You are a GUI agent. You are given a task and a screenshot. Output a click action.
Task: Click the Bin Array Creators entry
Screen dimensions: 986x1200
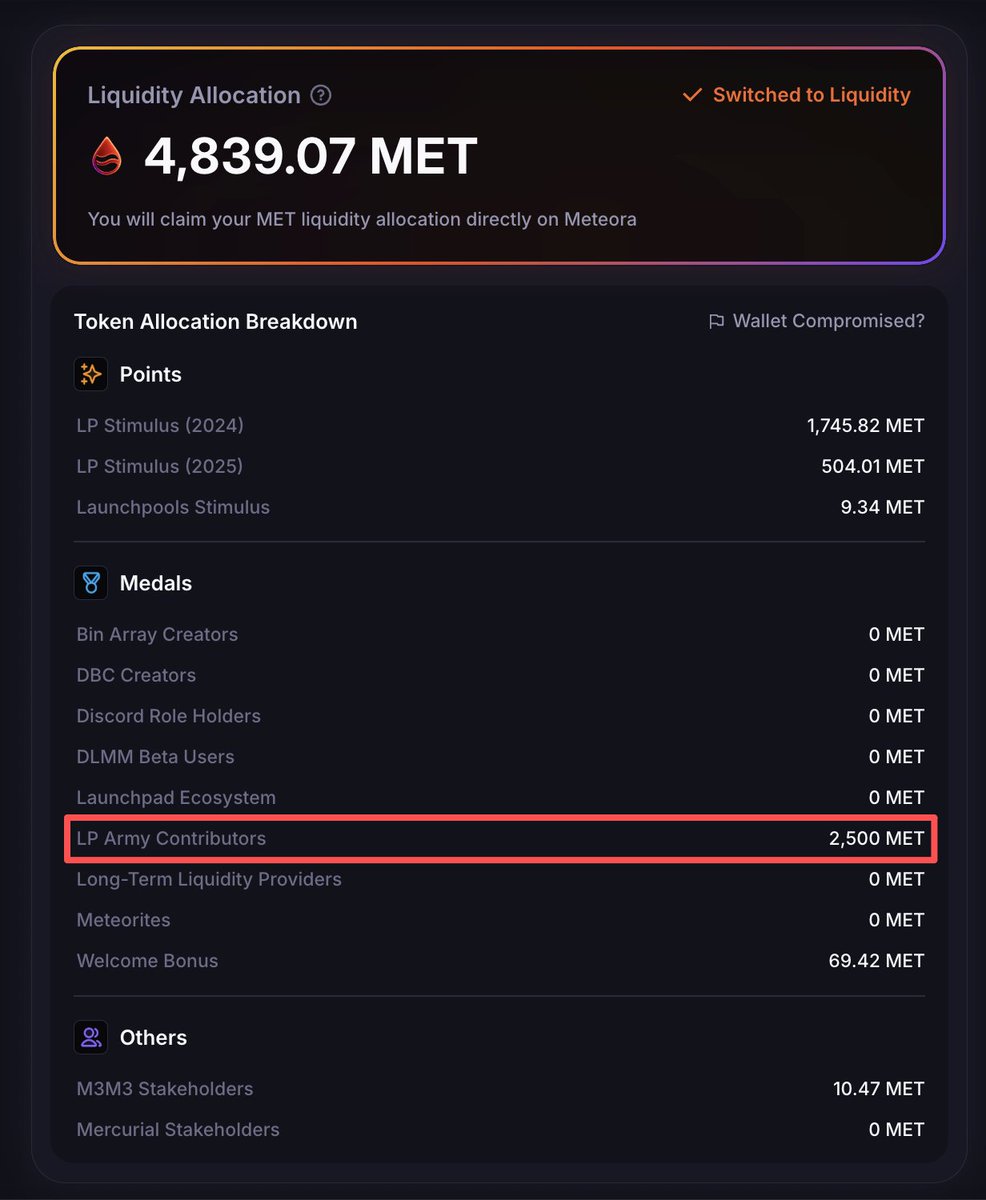point(157,634)
